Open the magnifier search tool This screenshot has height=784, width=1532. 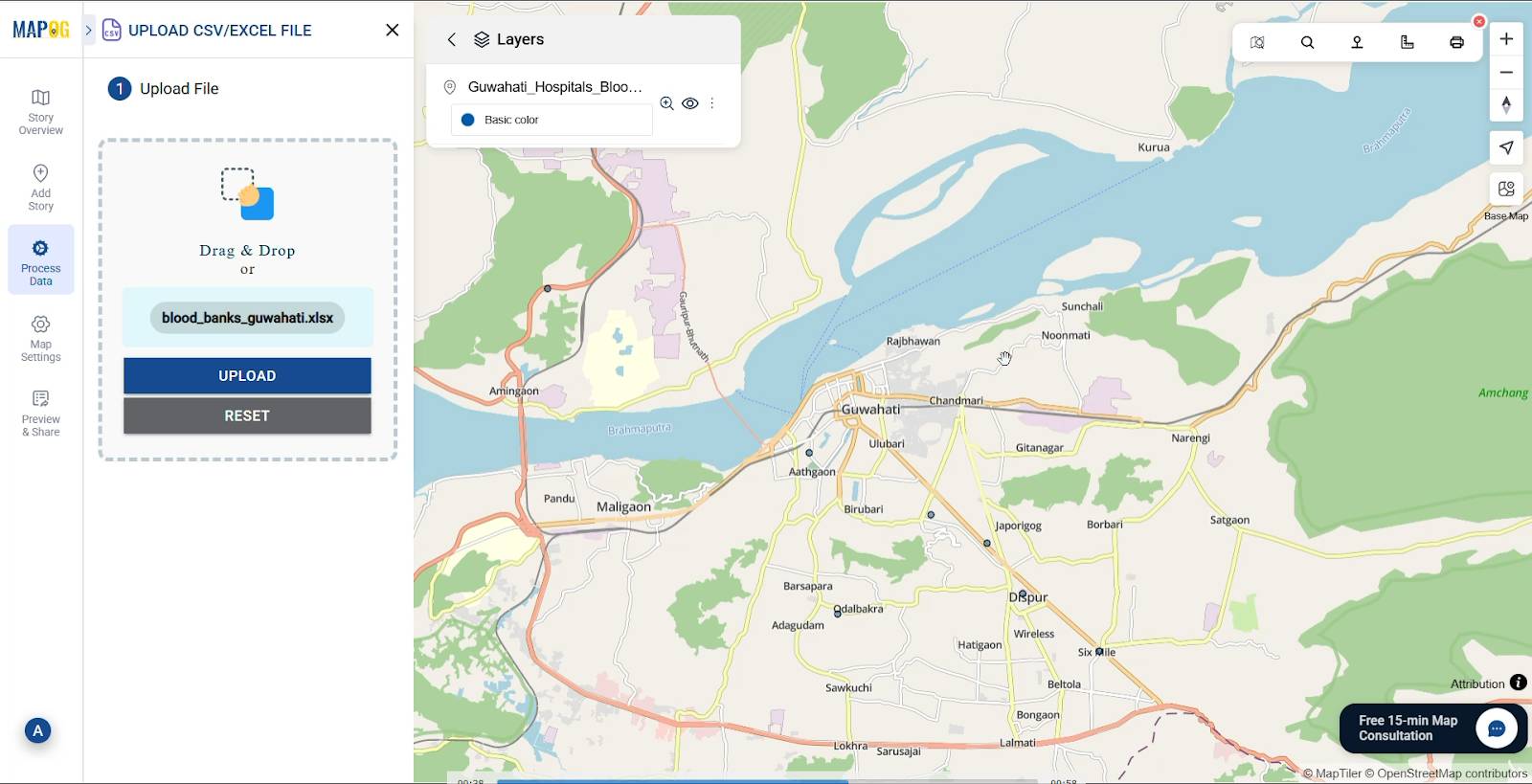[1307, 42]
